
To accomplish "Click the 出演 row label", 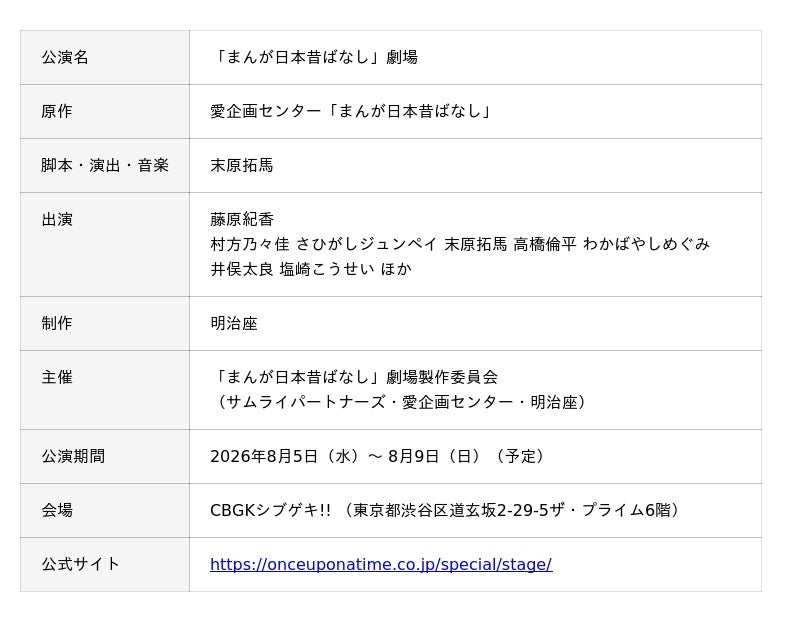I will (57, 219).
